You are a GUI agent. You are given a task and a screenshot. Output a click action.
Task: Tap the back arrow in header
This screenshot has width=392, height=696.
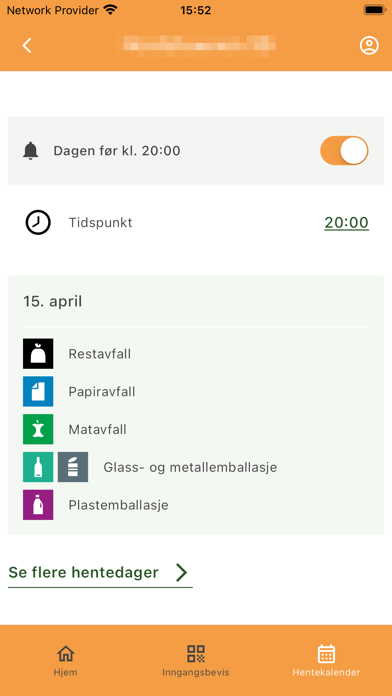pos(27,45)
